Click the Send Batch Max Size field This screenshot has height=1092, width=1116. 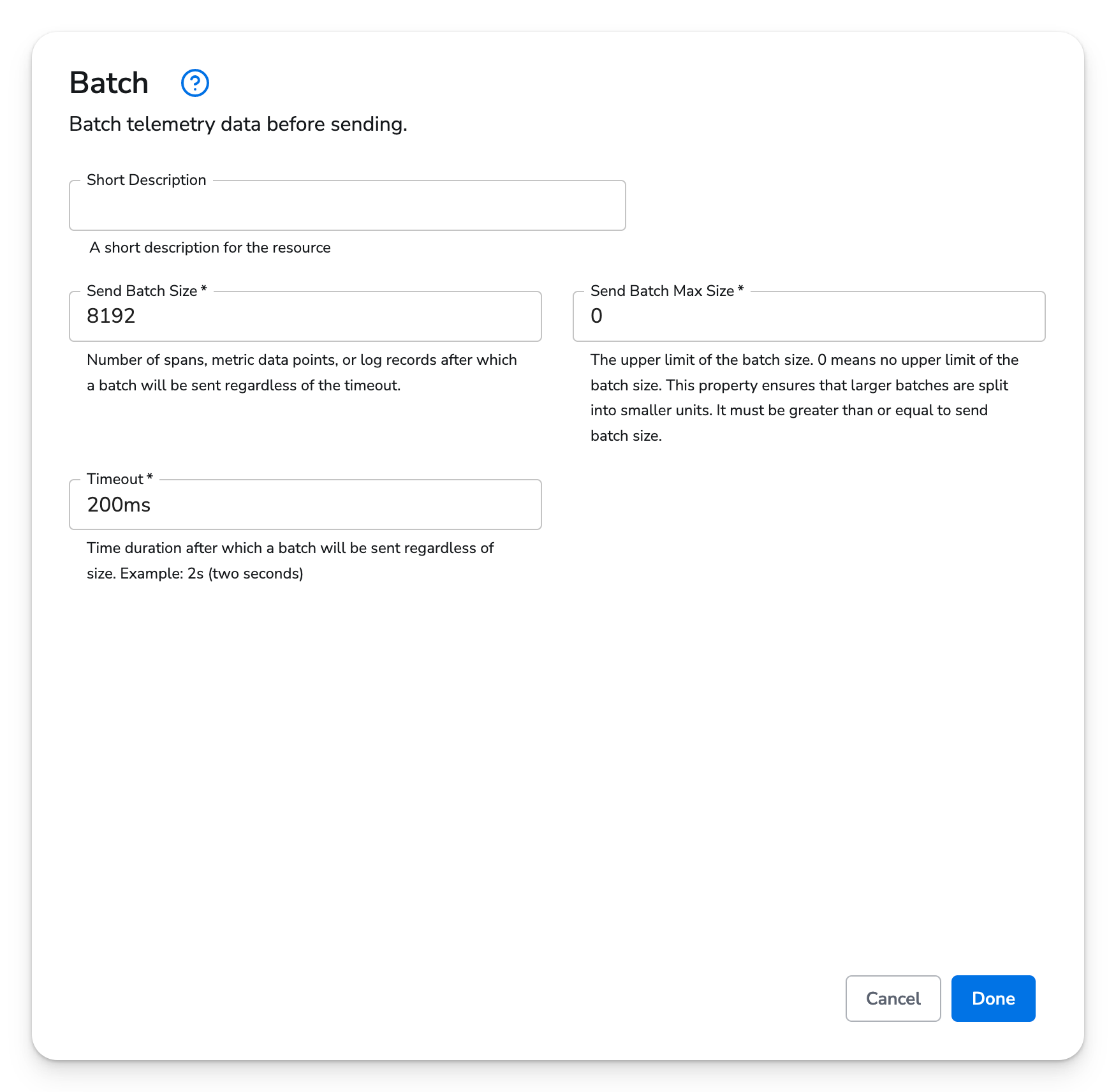(809, 316)
